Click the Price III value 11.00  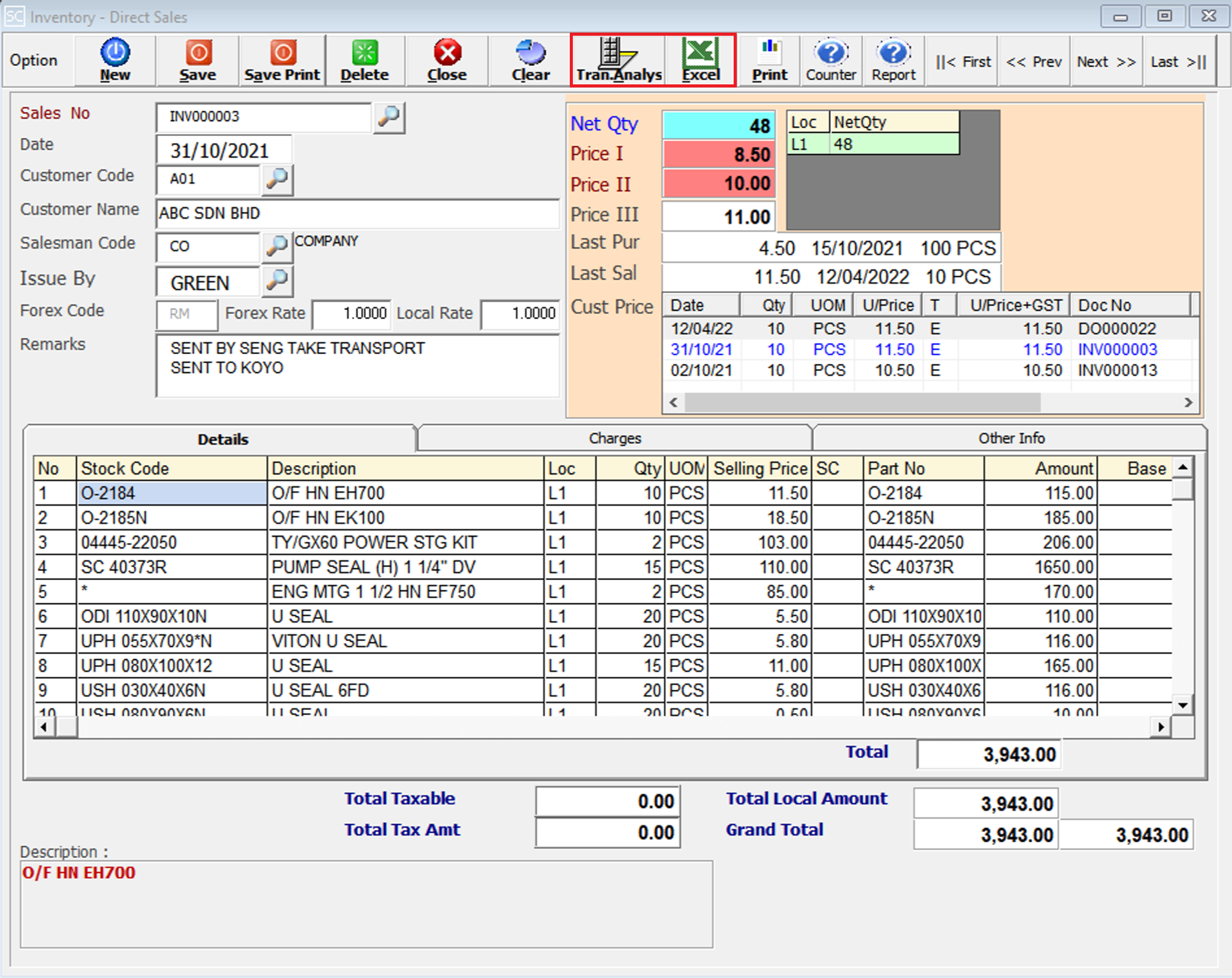coord(719,217)
